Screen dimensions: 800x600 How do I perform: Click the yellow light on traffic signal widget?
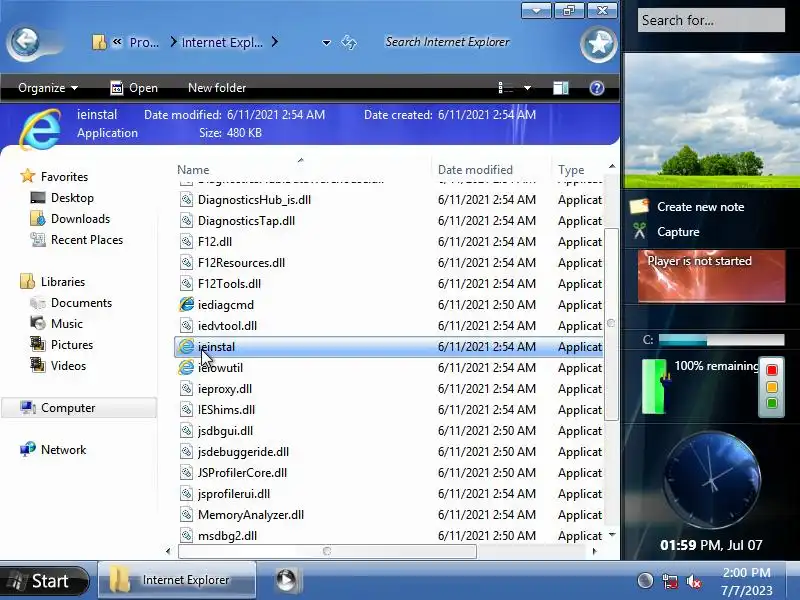click(x=772, y=387)
